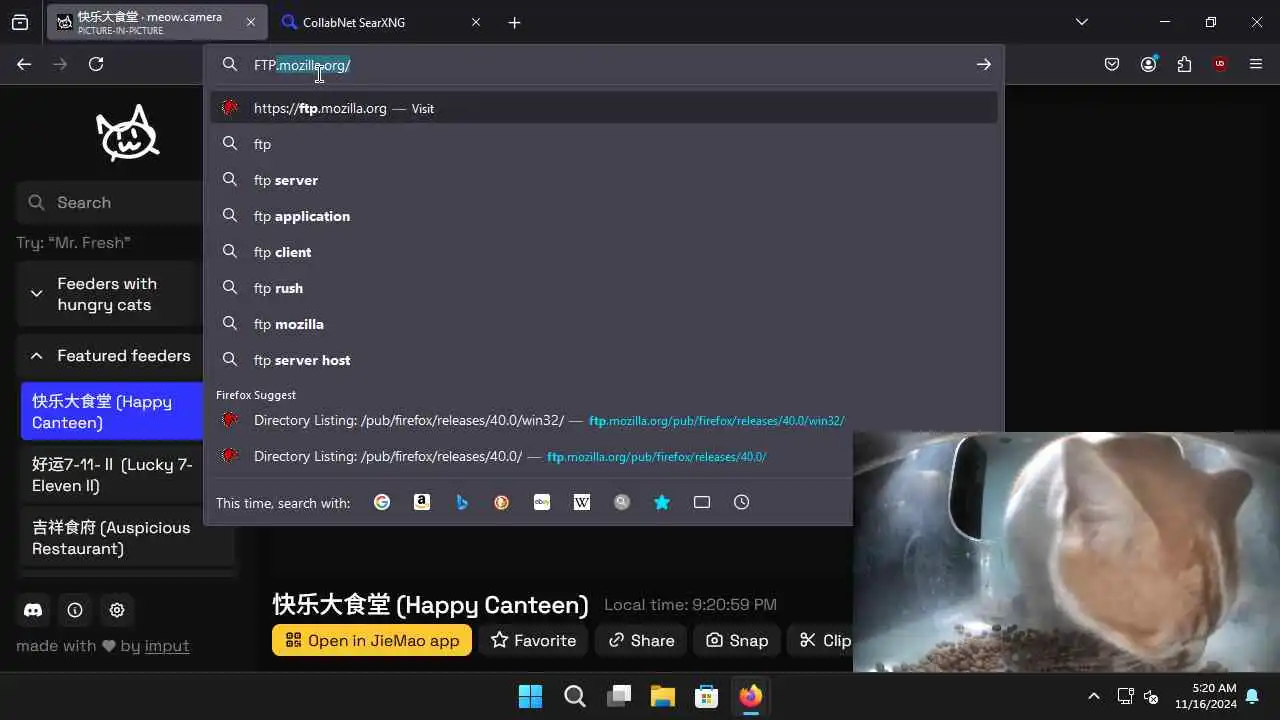Choose the 'ftp server host' suggestion
Viewport: 1280px width, 720px height.
click(x=604, y=360)
